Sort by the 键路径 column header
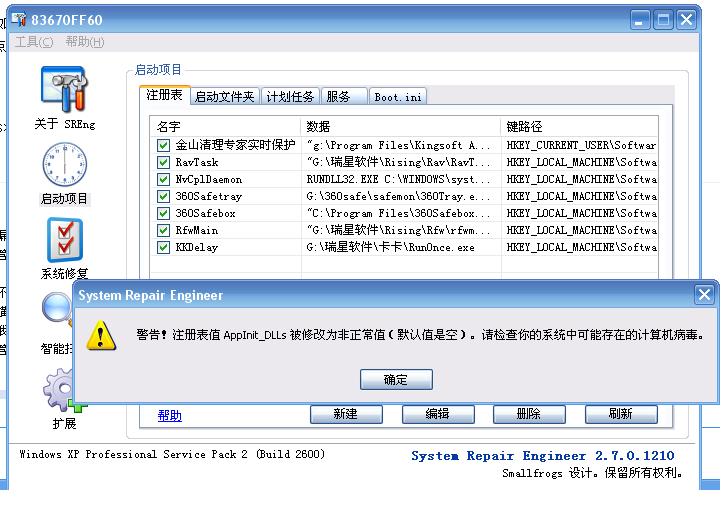Viewport: 723px width, 524px height. click(580, 126)
